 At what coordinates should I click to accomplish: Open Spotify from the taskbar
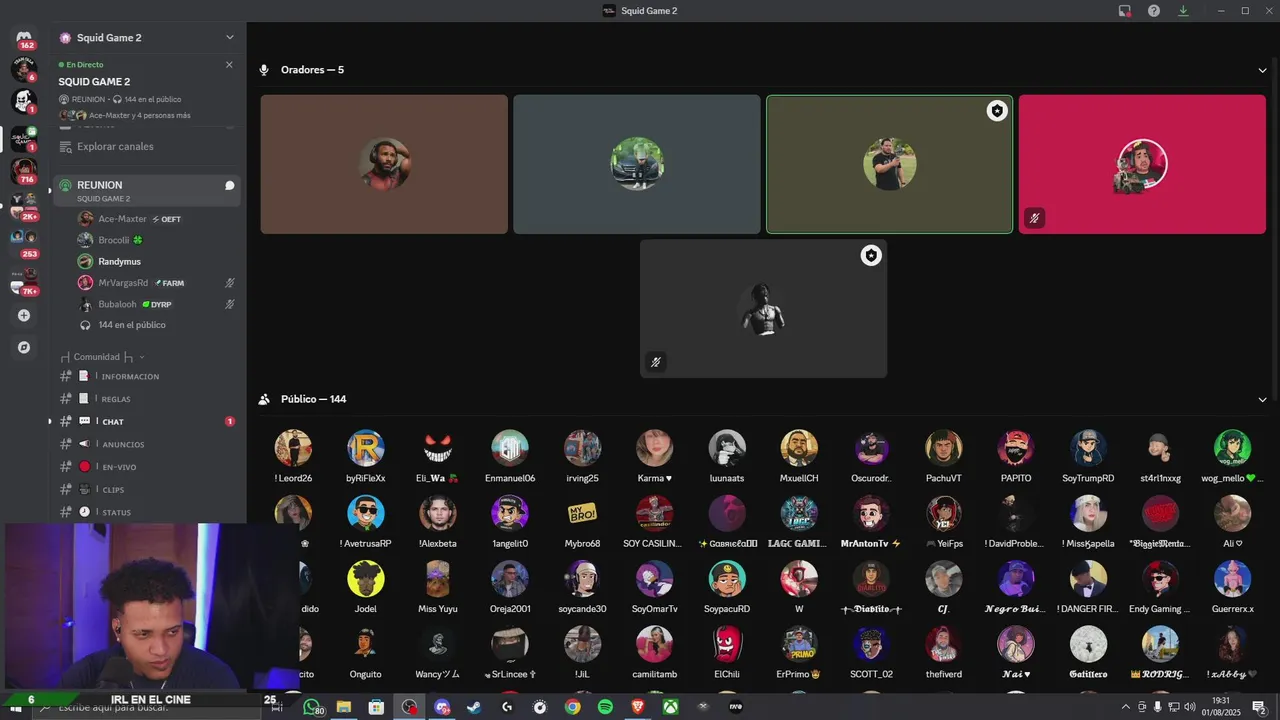(605, 707)
